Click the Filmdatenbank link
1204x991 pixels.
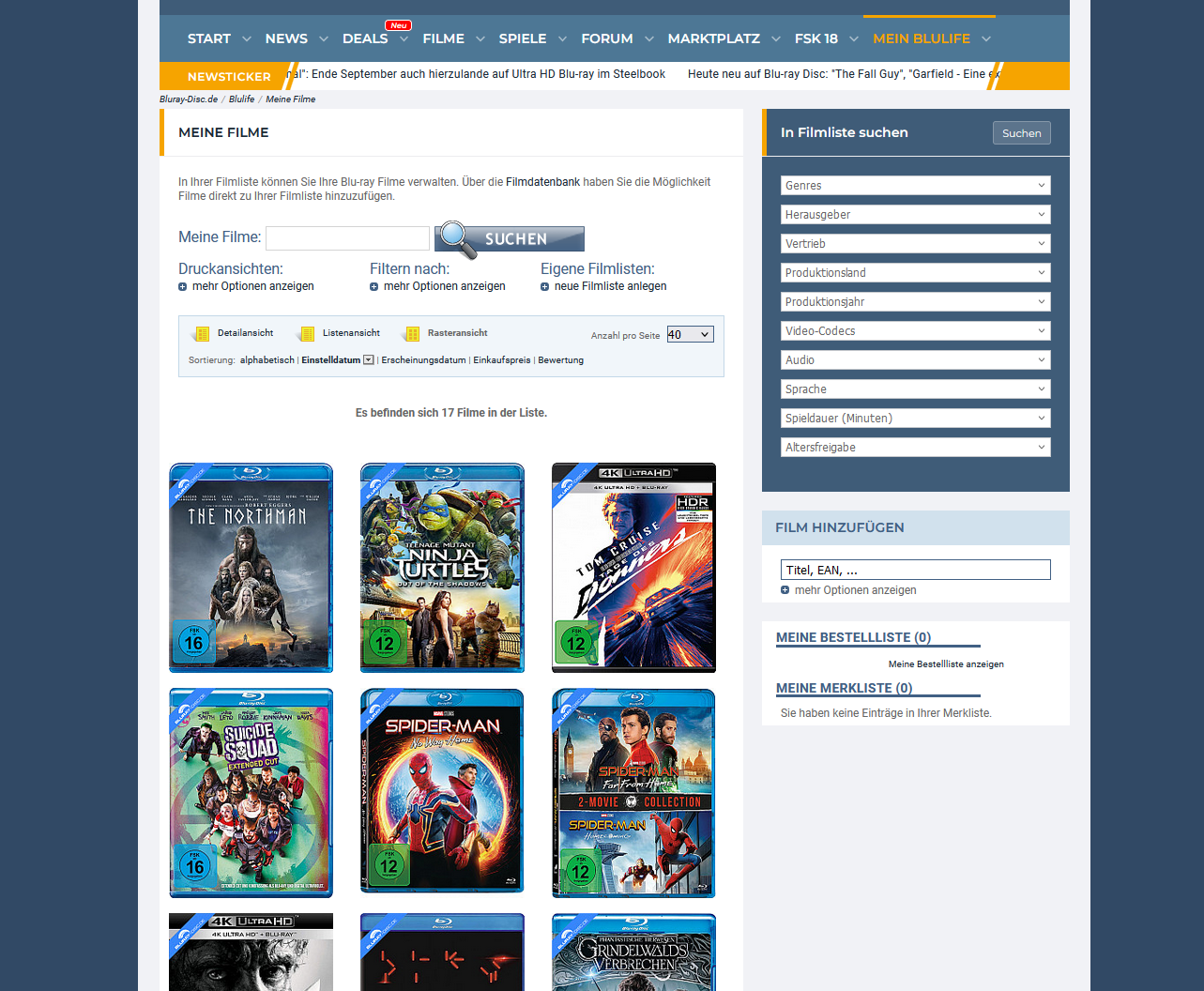click(x=542, y=182)
